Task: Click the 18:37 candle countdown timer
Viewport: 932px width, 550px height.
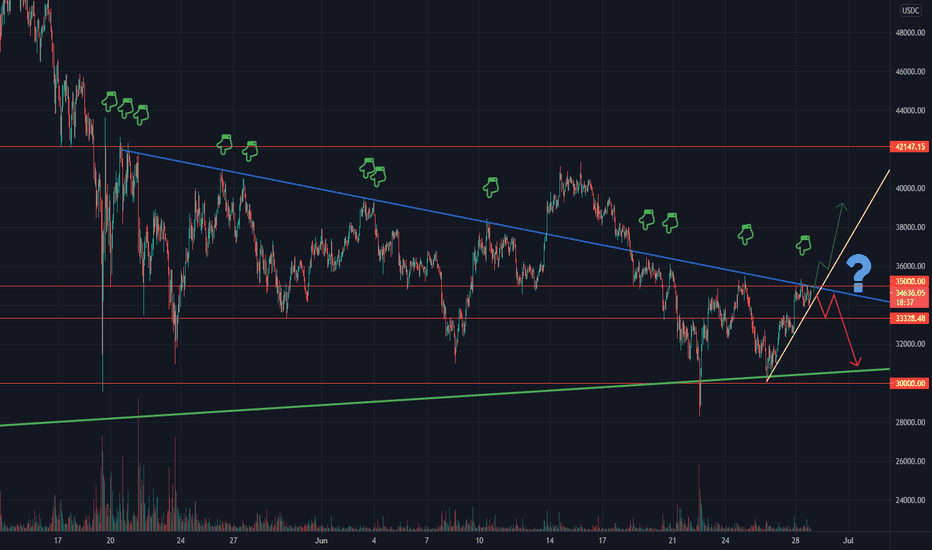Action: click(x=905, y=302)
